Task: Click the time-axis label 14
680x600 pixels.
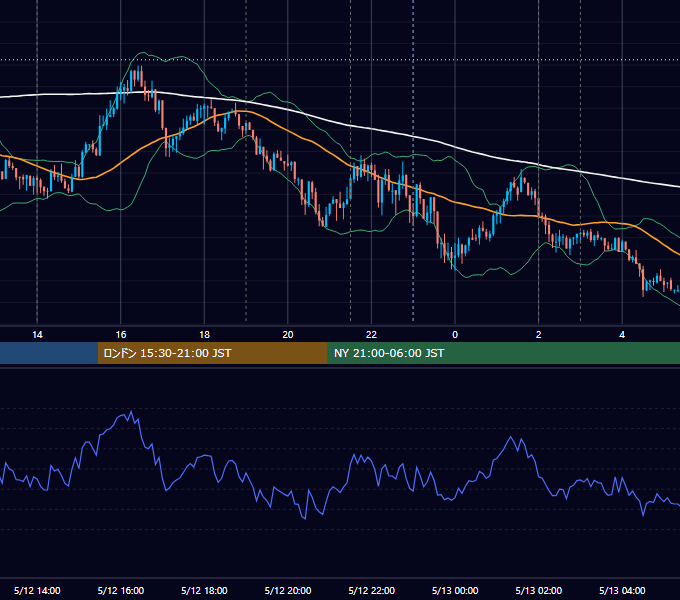Action: click(x=37, y=335)
